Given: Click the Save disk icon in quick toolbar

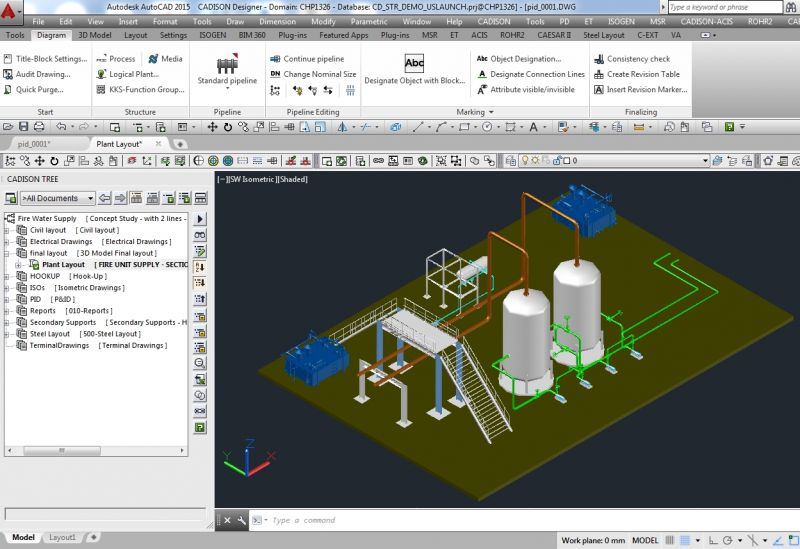Looking at the screenshot, I should (23, 127).
